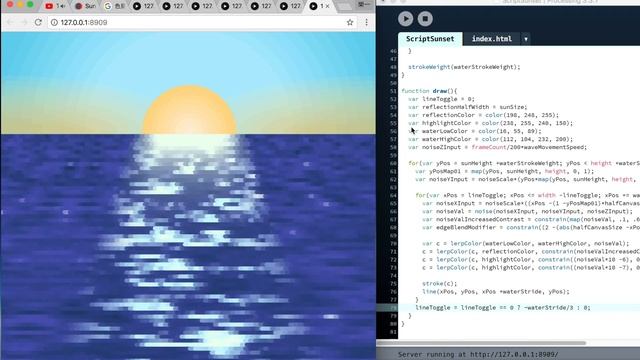Switch to the Sun browser tab
640x360 pixels.
coord(85,6)
